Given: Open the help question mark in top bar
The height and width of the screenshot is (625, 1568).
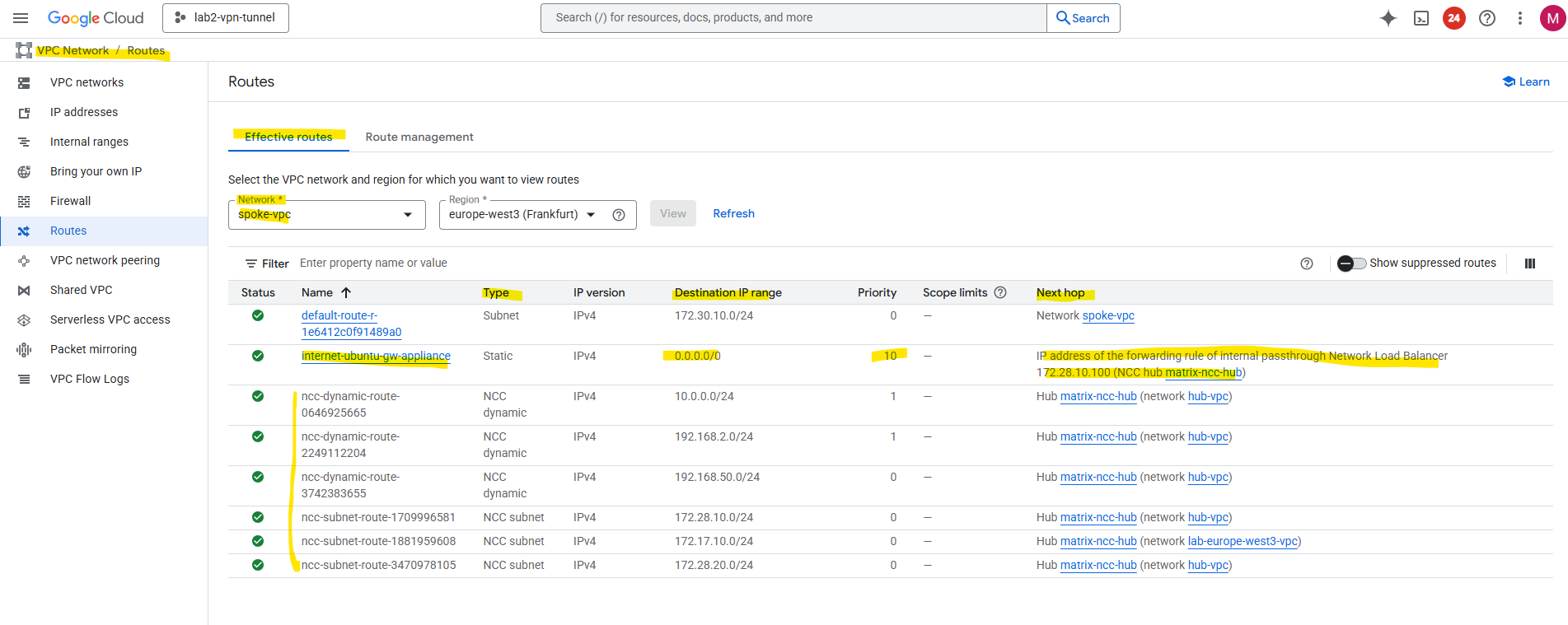Looking at the screenshot, I should pyautogui.click(x=1487, y=18).
